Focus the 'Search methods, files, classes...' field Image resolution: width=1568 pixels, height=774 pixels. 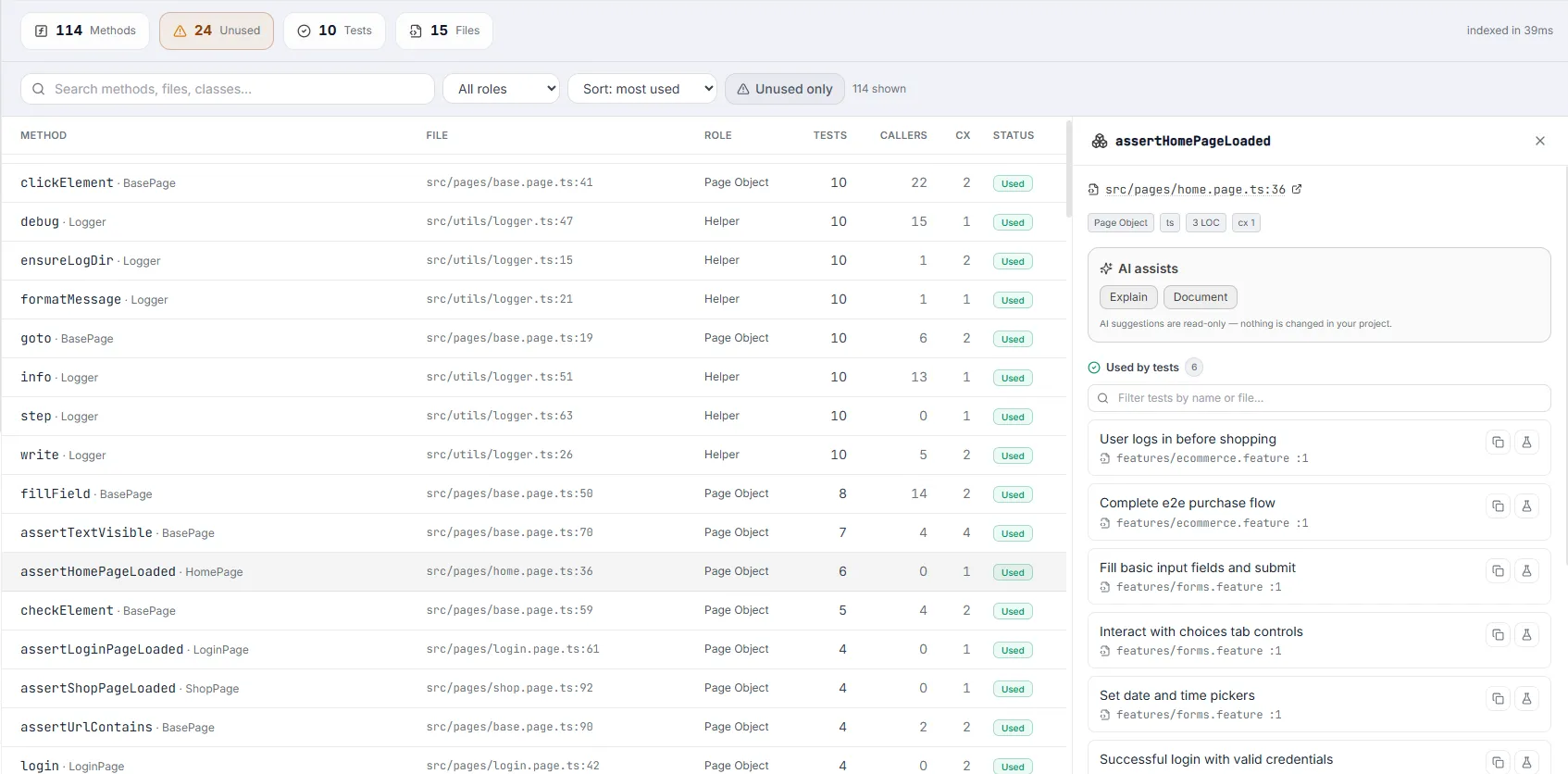point(228,89)
